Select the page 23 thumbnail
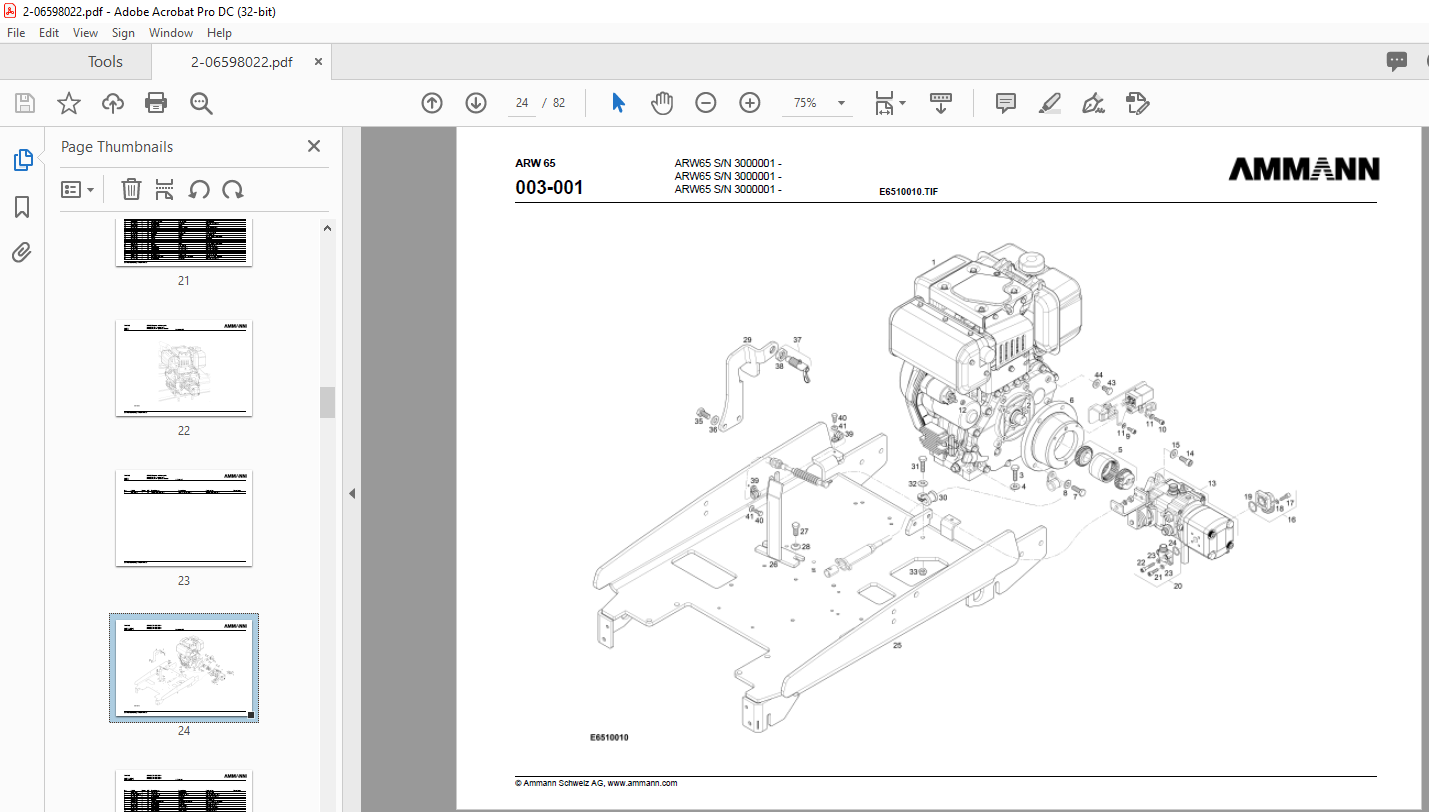 coord(184,518)
